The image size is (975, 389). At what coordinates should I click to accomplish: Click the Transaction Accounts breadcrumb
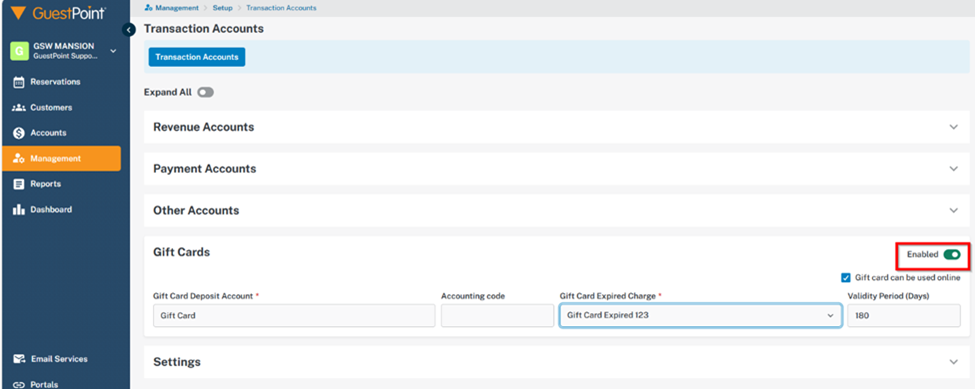coord(281,8)
